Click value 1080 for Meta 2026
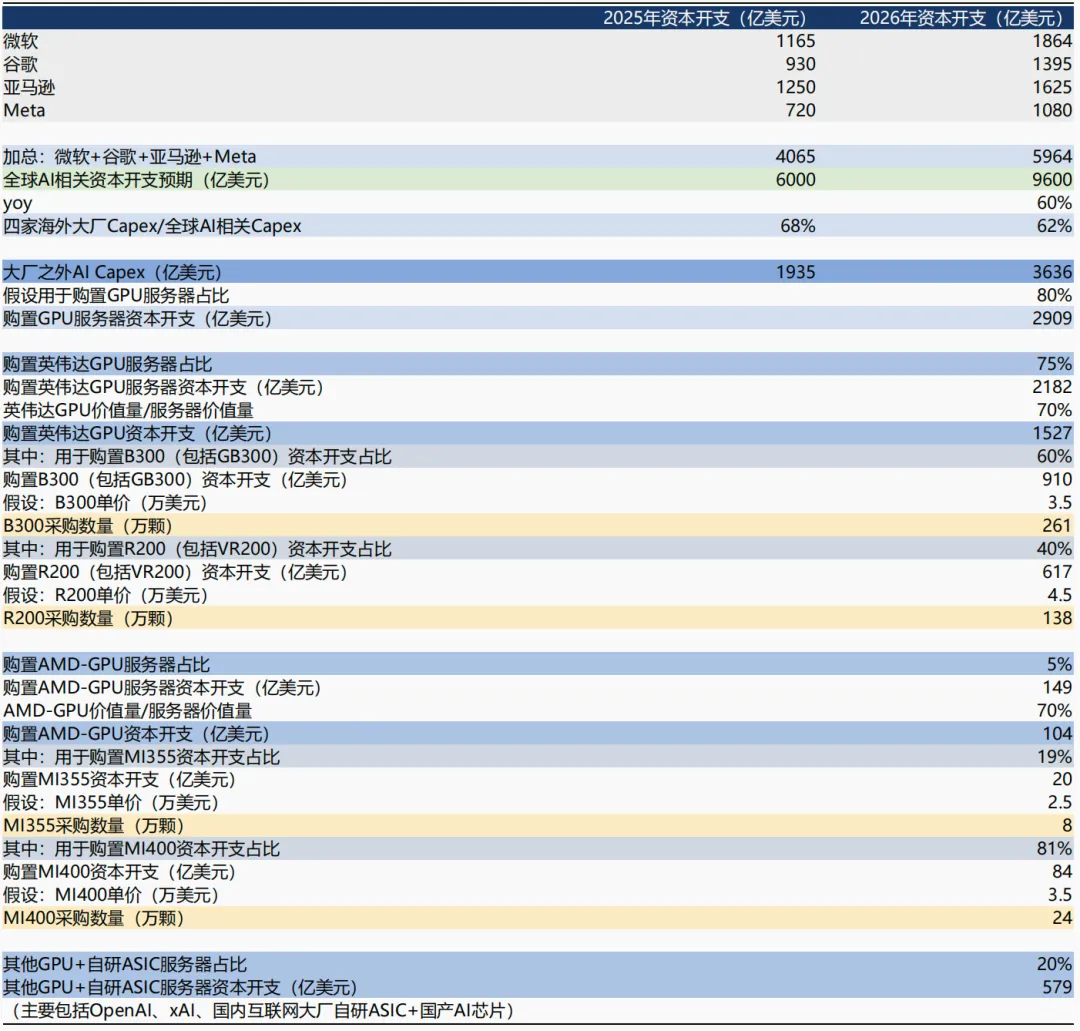This screenshot has width=1080, height=1031. coord(1052,110)
